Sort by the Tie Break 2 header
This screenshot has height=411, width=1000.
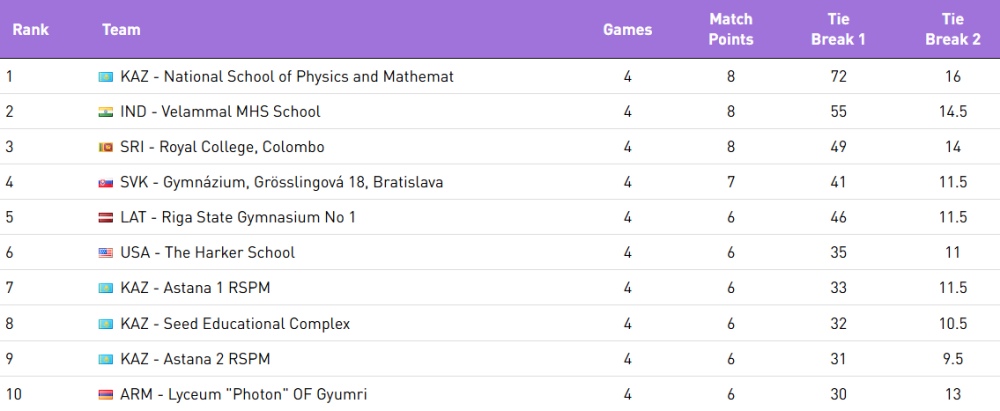(x=953, y=29)
